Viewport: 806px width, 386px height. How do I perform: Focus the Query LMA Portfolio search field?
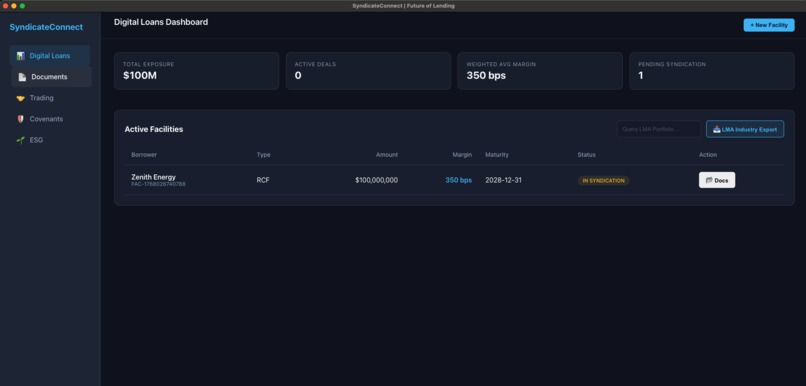click(x=659, y=129)
